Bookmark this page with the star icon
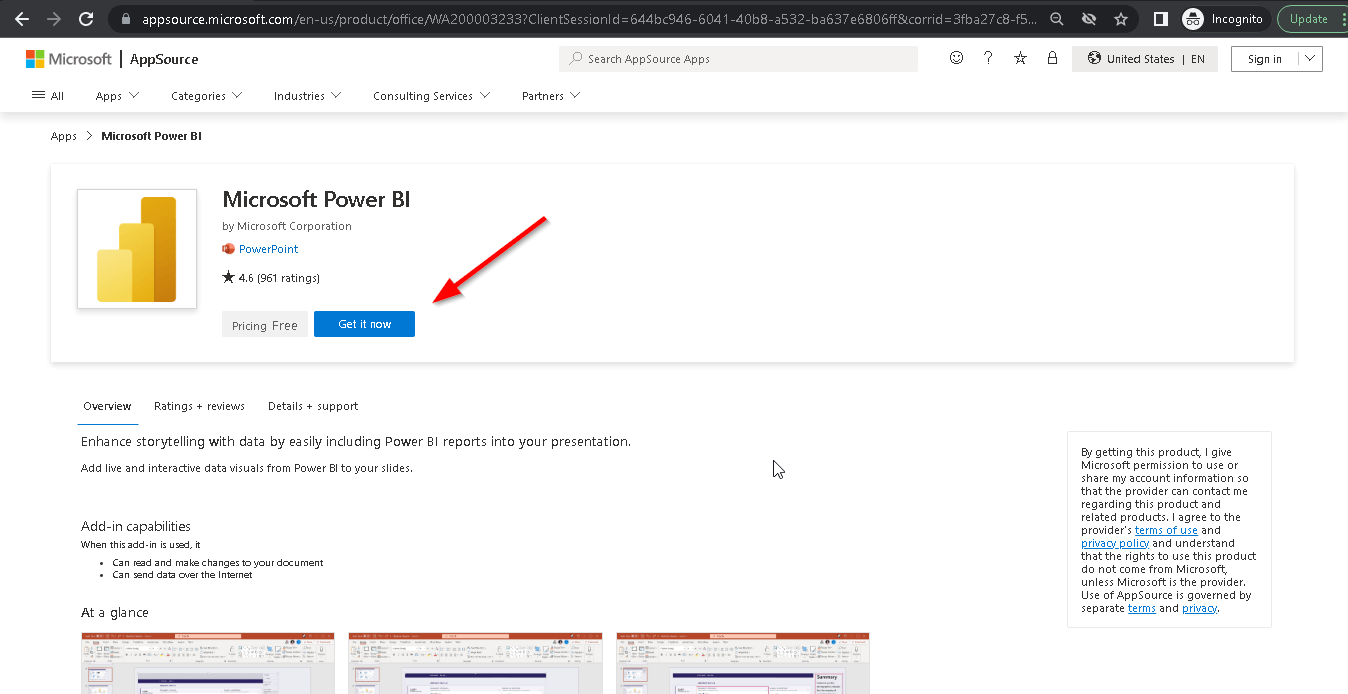Screen dimensions: 1348x694 pos(1121,19)
